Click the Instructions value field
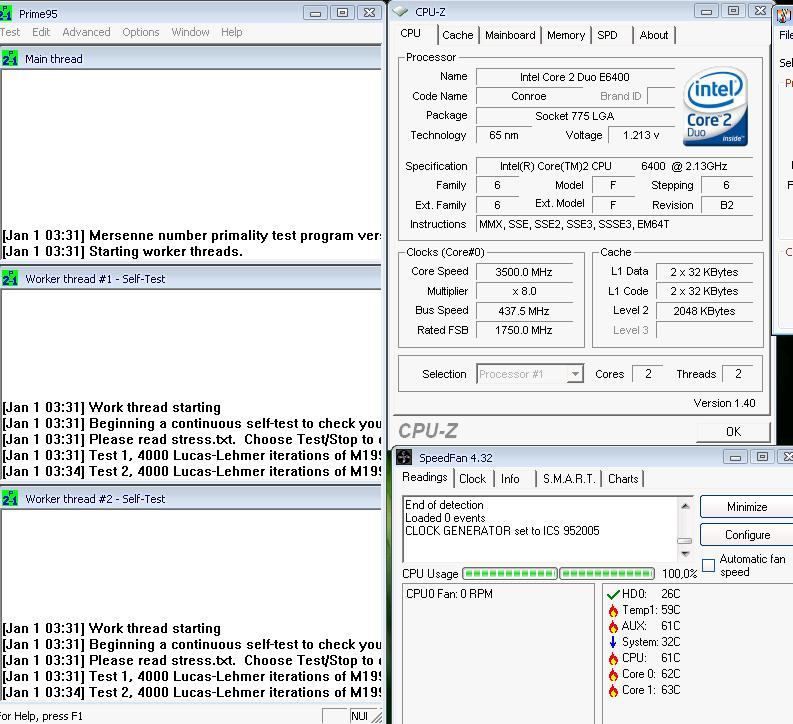Image resolution: width=793 pixels, height=724 pixels. [x=614, y=224]
